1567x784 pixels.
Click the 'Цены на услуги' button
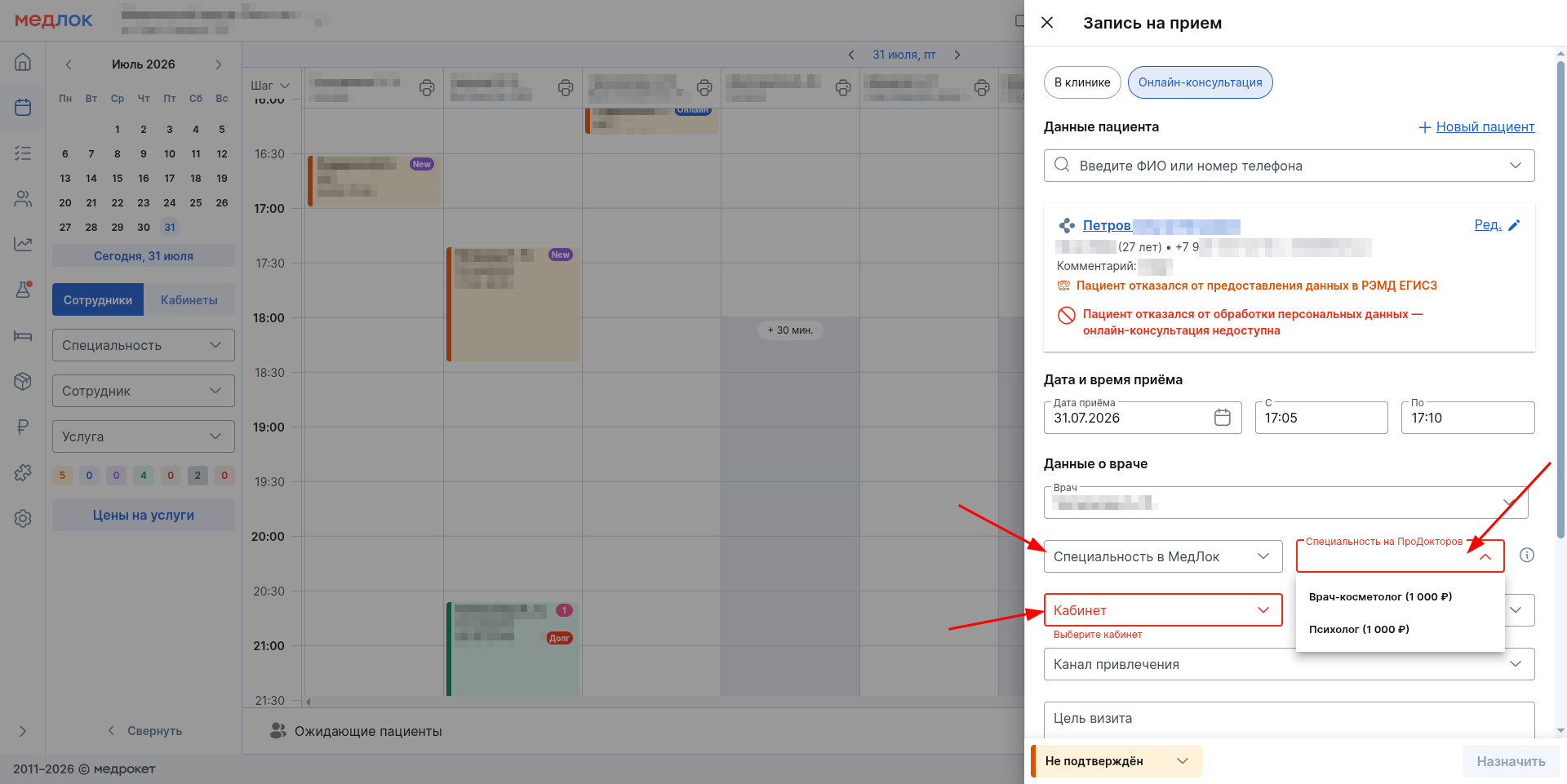click(144, 515)
